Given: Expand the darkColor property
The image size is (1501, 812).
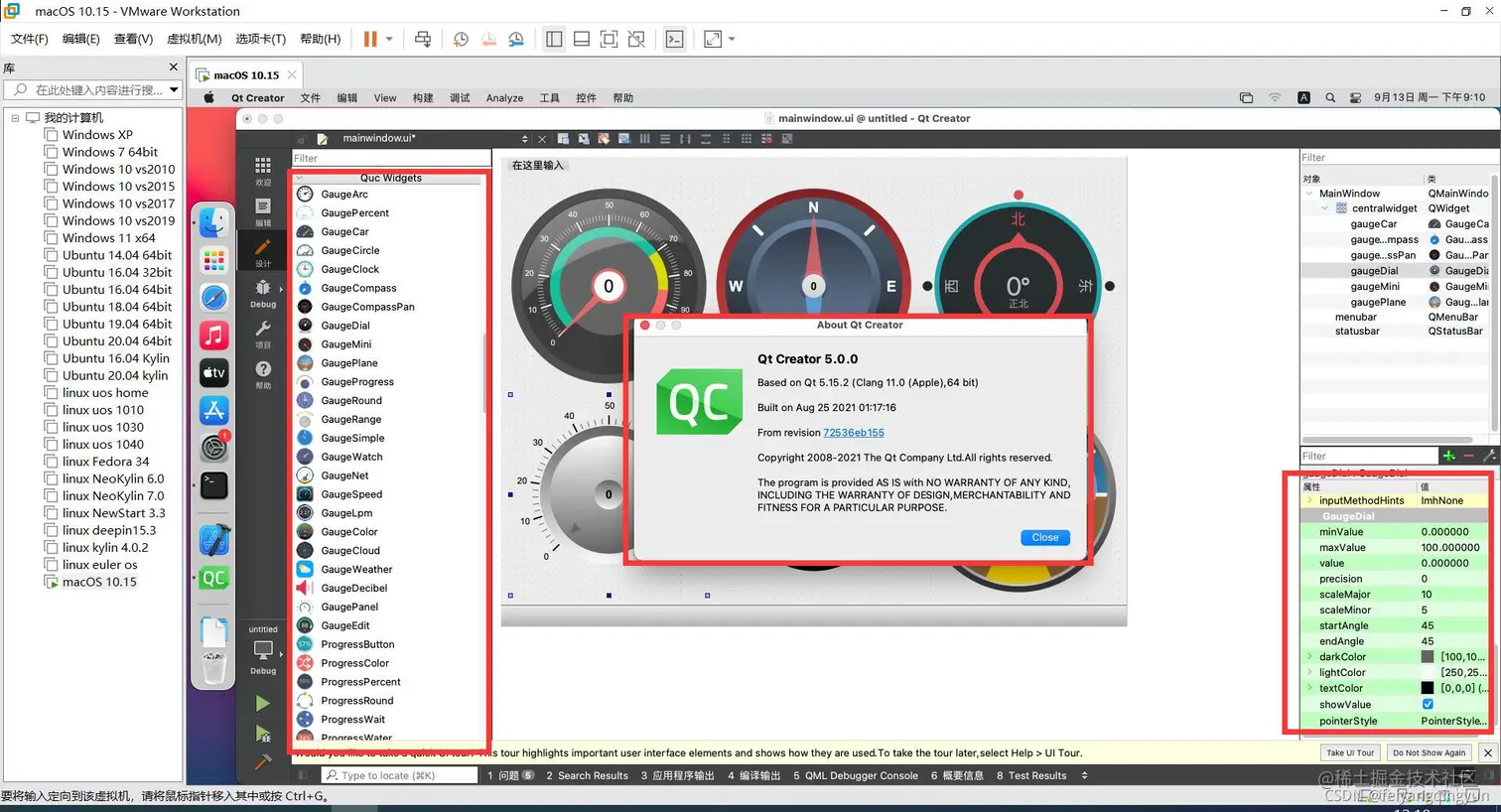Looking at the screenshot, I should 1310,657.
